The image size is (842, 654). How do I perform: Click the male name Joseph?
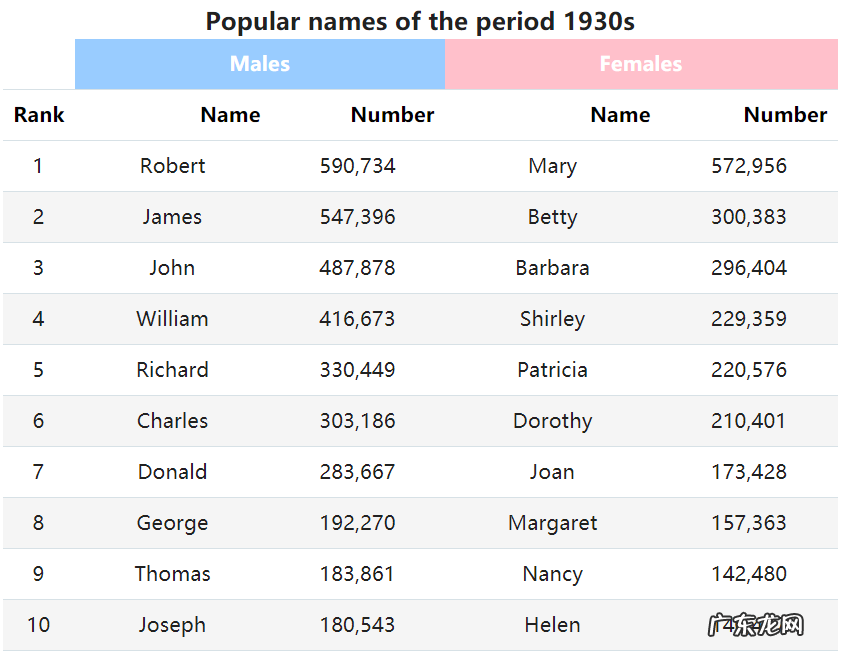coord(173,625)
